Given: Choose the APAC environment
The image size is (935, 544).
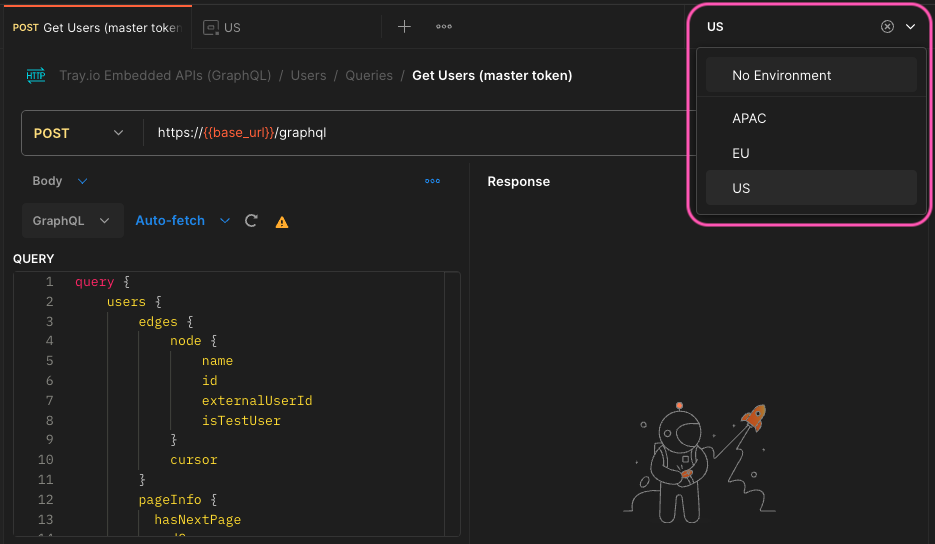Looking at the screenshot, I should point(749,118).
